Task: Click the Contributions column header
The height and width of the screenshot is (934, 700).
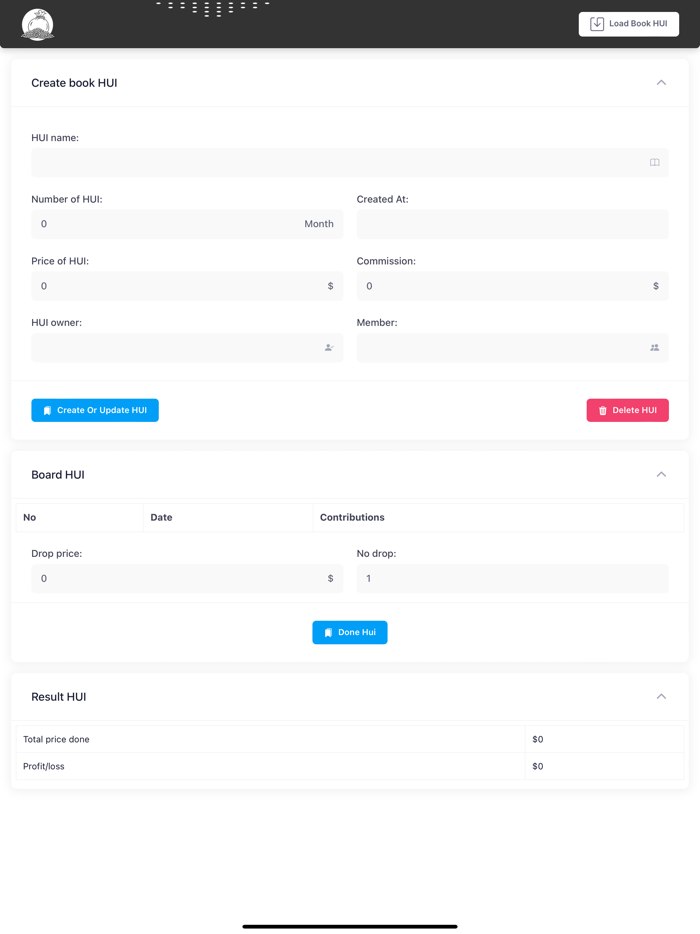Action: point(352,517)
